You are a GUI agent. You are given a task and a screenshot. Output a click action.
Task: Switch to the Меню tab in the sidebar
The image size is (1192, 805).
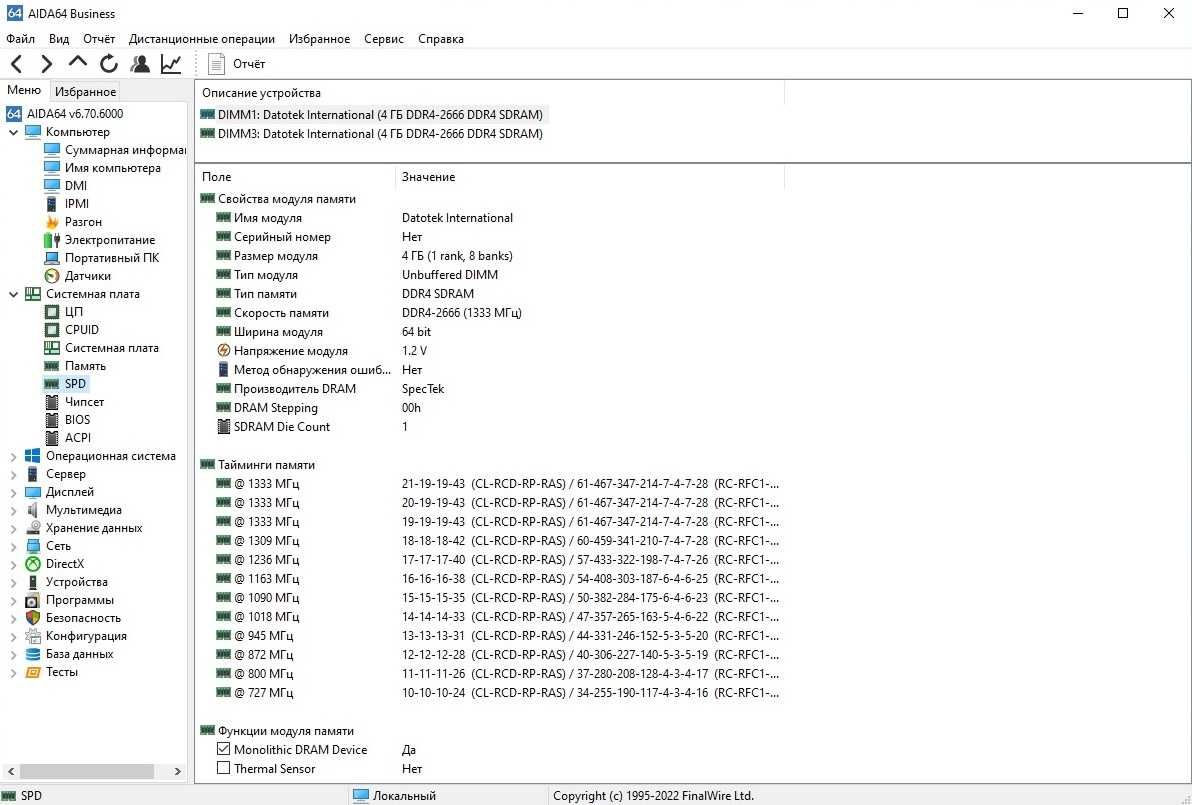point(24,90)
